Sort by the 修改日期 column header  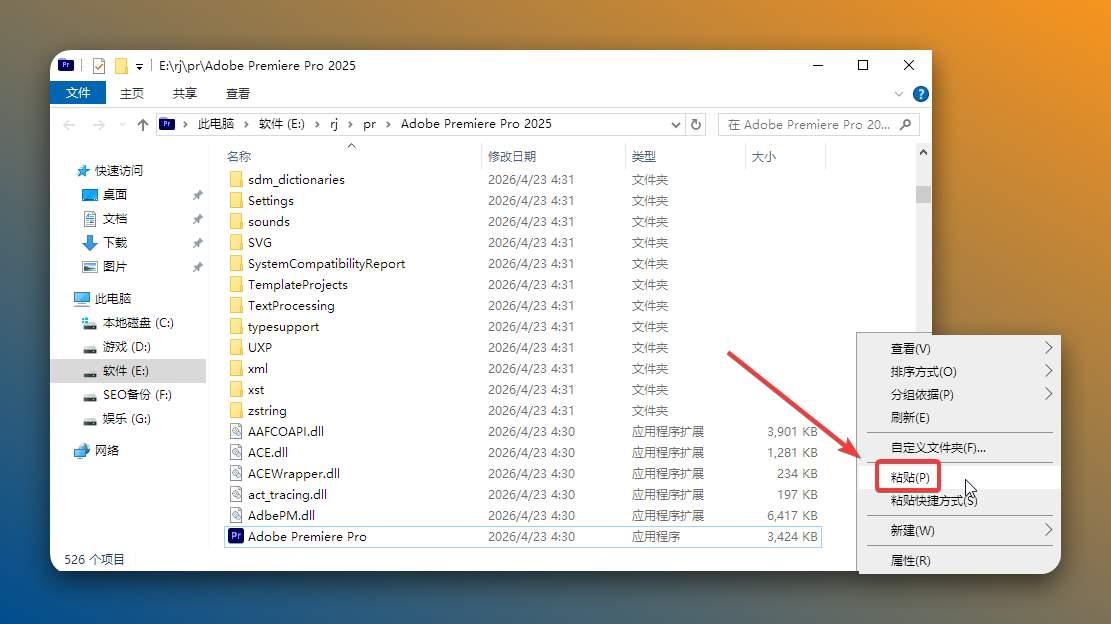512,157
